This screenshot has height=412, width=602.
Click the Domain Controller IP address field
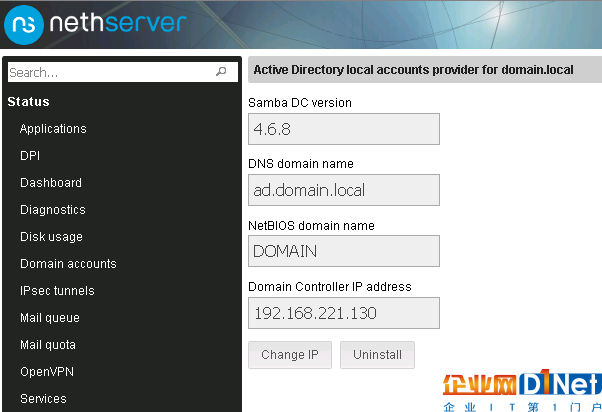click(x=344, y=313)
